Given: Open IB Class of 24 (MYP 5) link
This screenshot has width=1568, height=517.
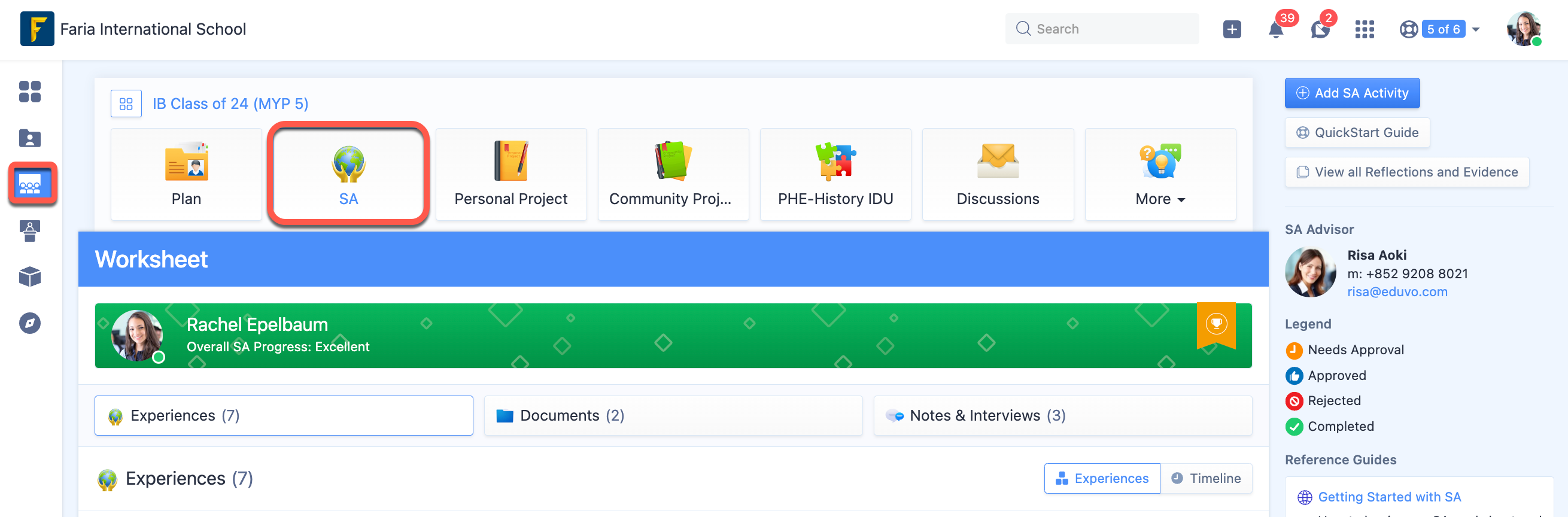Looking at the screenshot, I should point(230,104).
